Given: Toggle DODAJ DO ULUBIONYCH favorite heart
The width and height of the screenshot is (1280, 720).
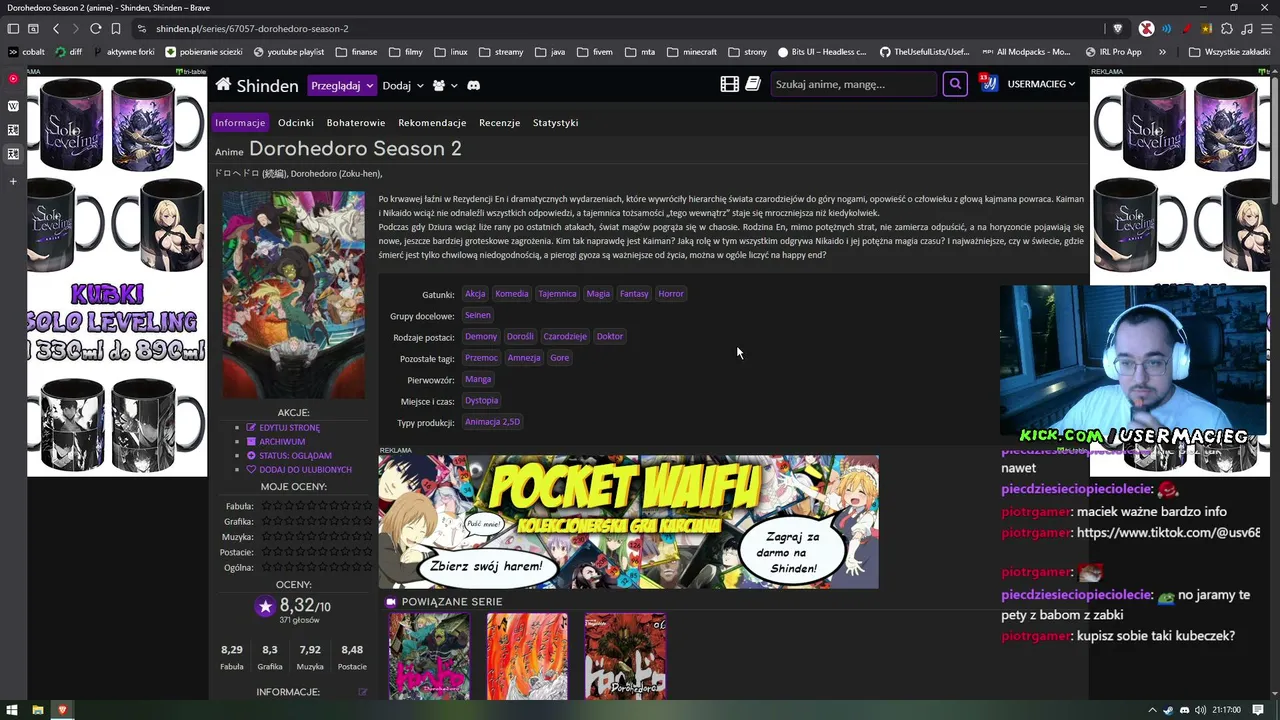Looking at the screenshot, I should pos(298,470).
